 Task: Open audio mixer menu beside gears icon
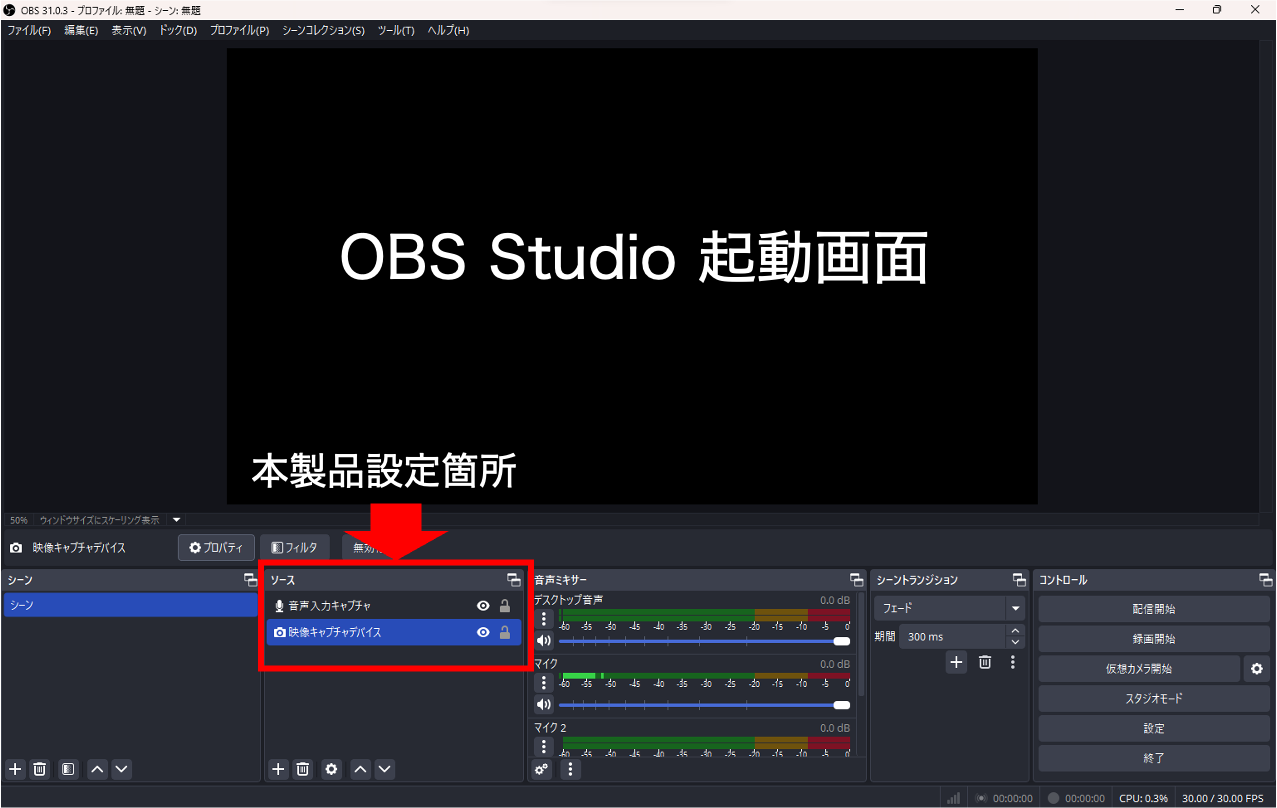pos(570,769)
